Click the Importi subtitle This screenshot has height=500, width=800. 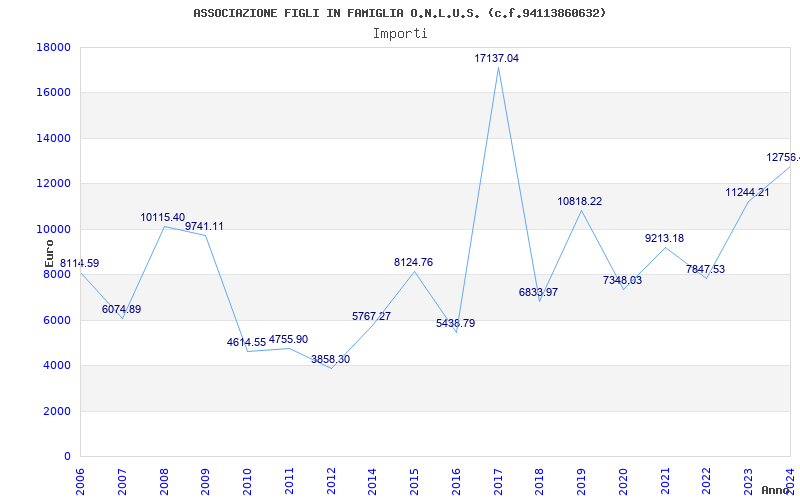coord(400,34)
